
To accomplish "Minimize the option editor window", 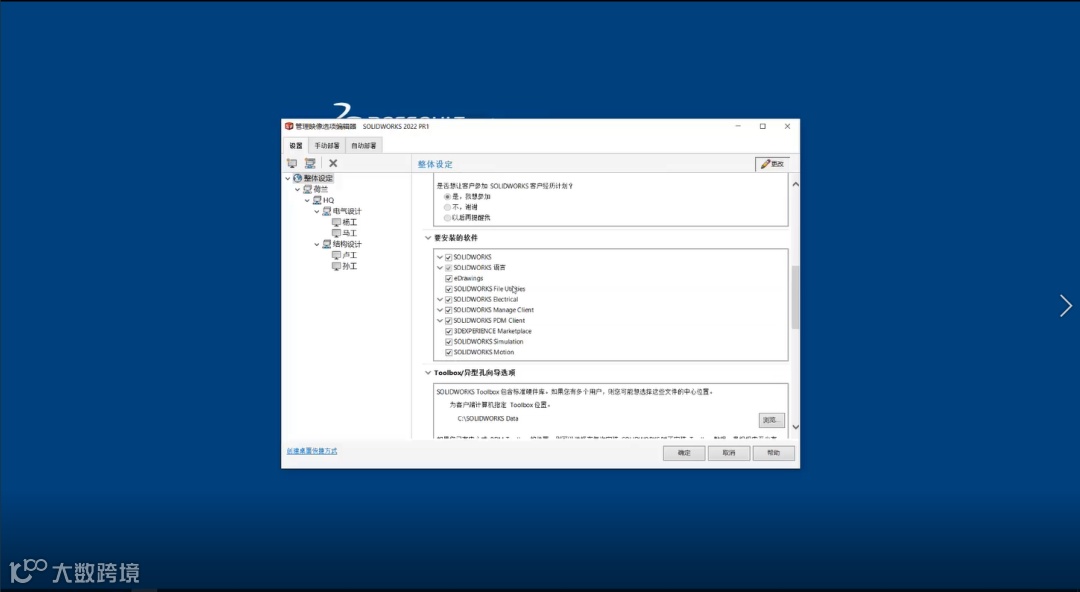I will (738, 126).
